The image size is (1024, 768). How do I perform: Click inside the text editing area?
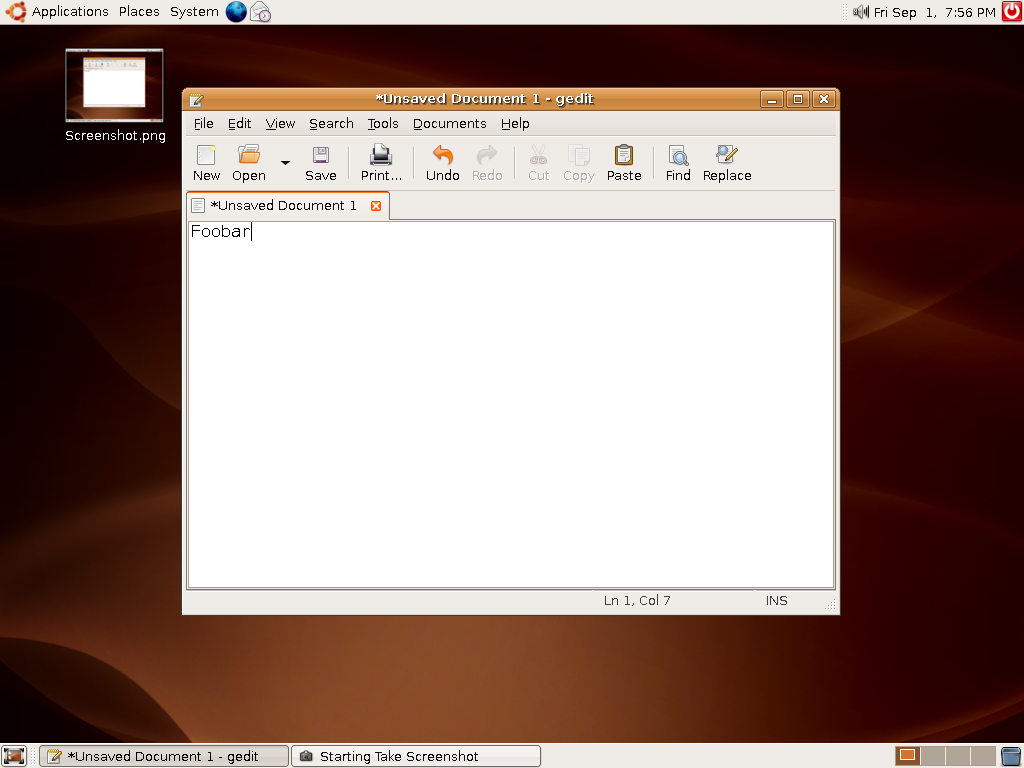(x=510, y=400)
